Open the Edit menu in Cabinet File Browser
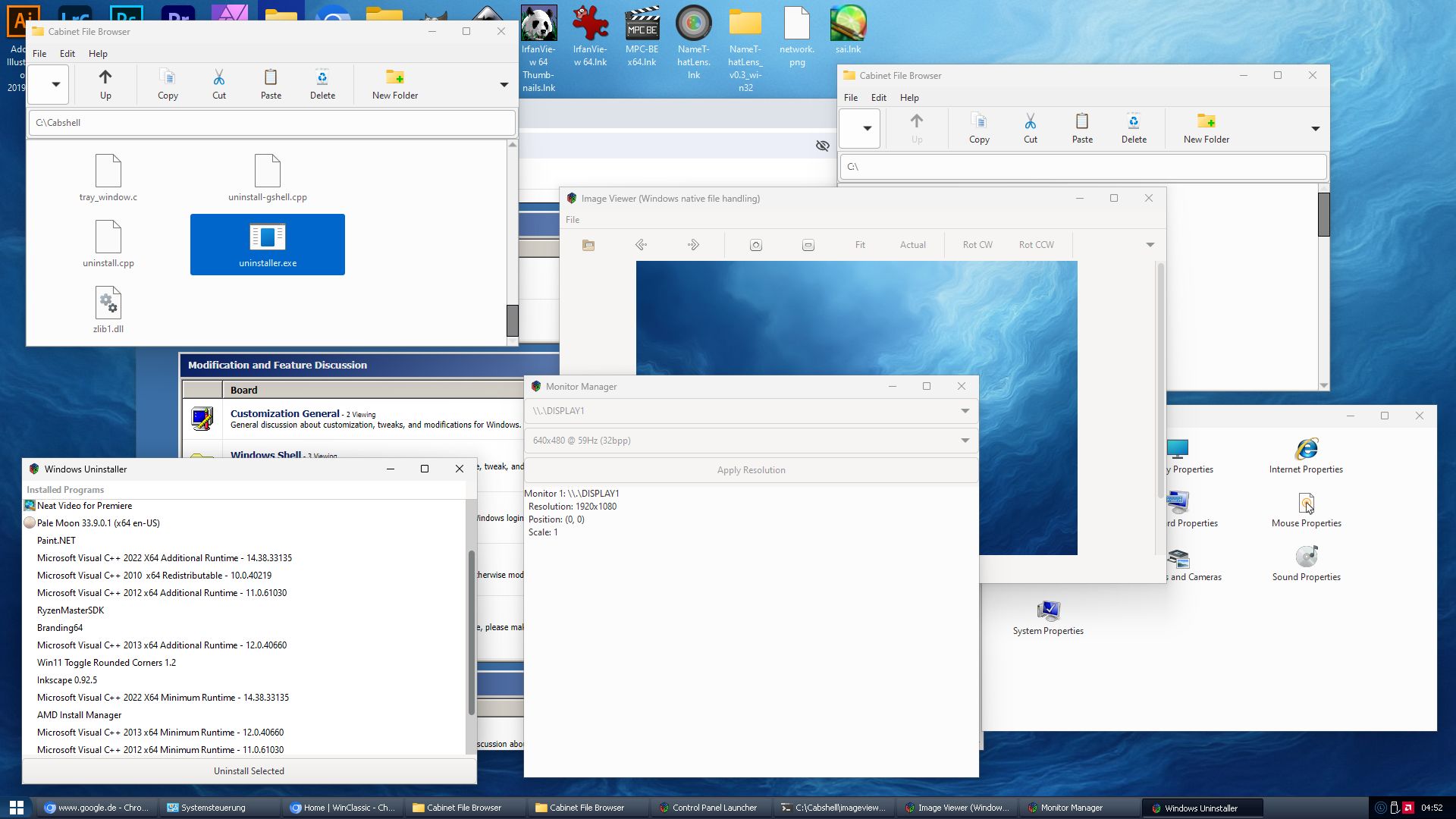This screenshot has width=1456, height=819. click(67, 53)
